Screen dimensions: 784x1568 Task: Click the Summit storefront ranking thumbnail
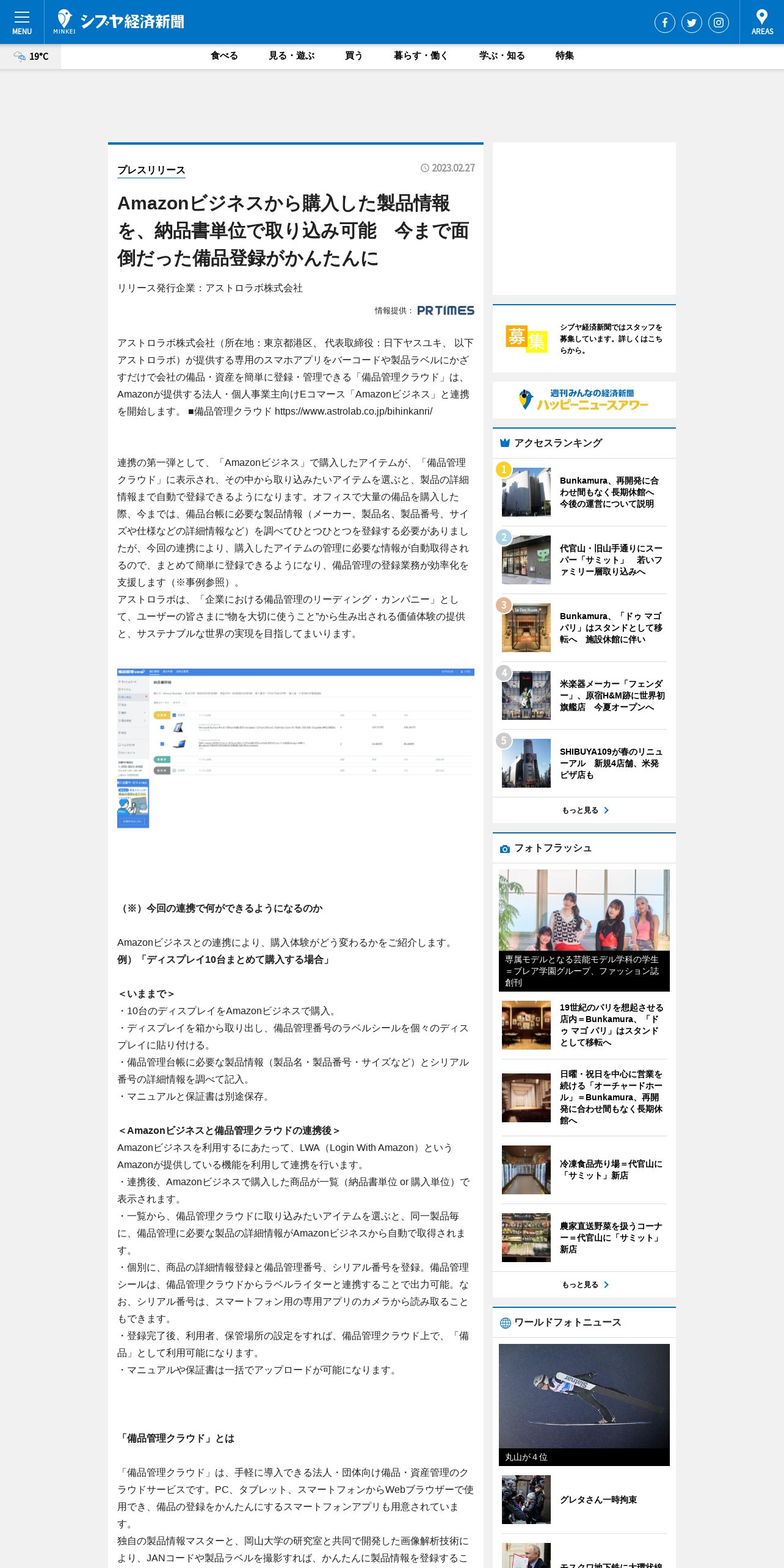pos(526,560)
